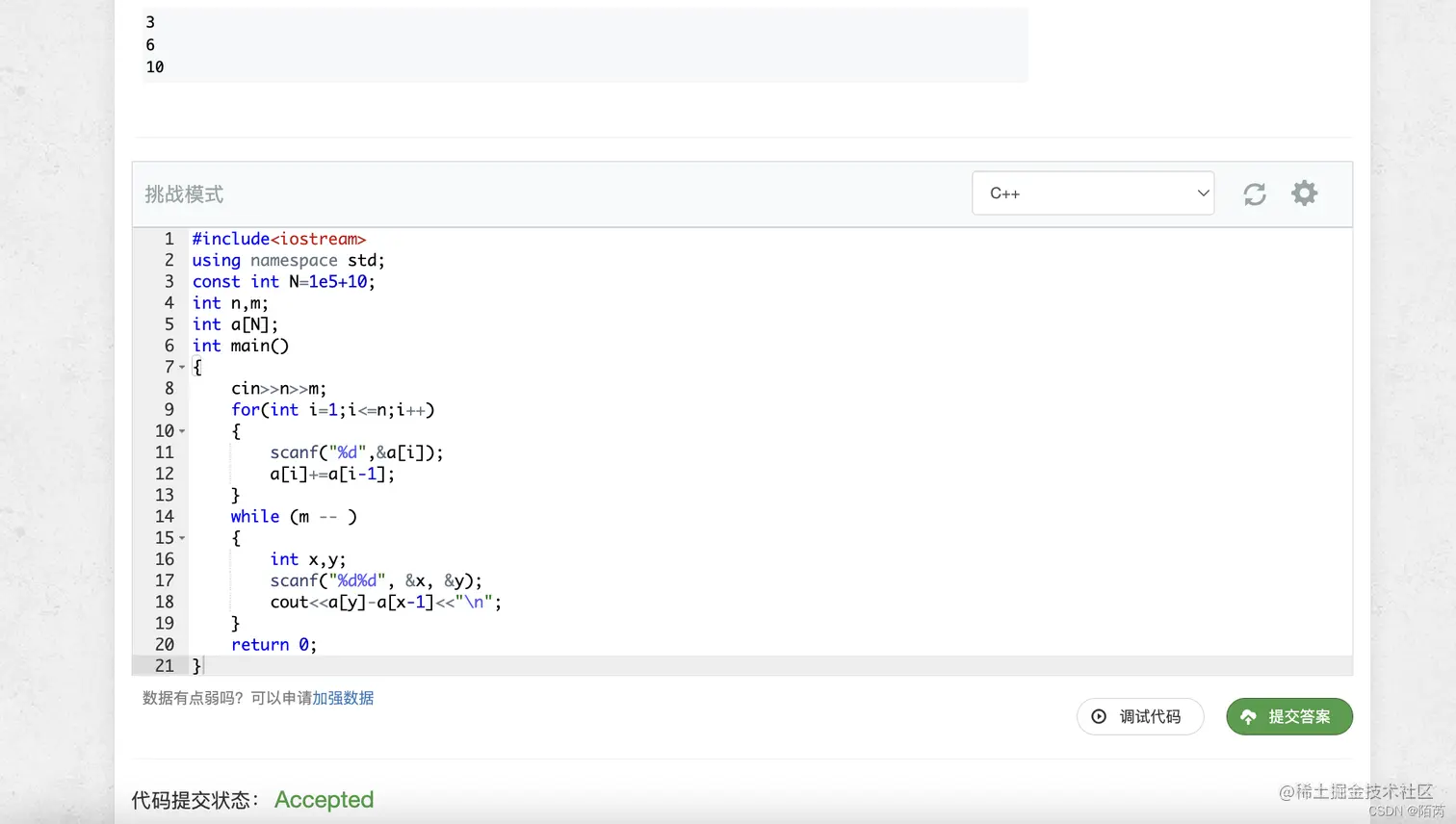The height and width of the screenshot is (824, 1456).
Task: Click the 'int a[N];' line
Action: [235, 324]
